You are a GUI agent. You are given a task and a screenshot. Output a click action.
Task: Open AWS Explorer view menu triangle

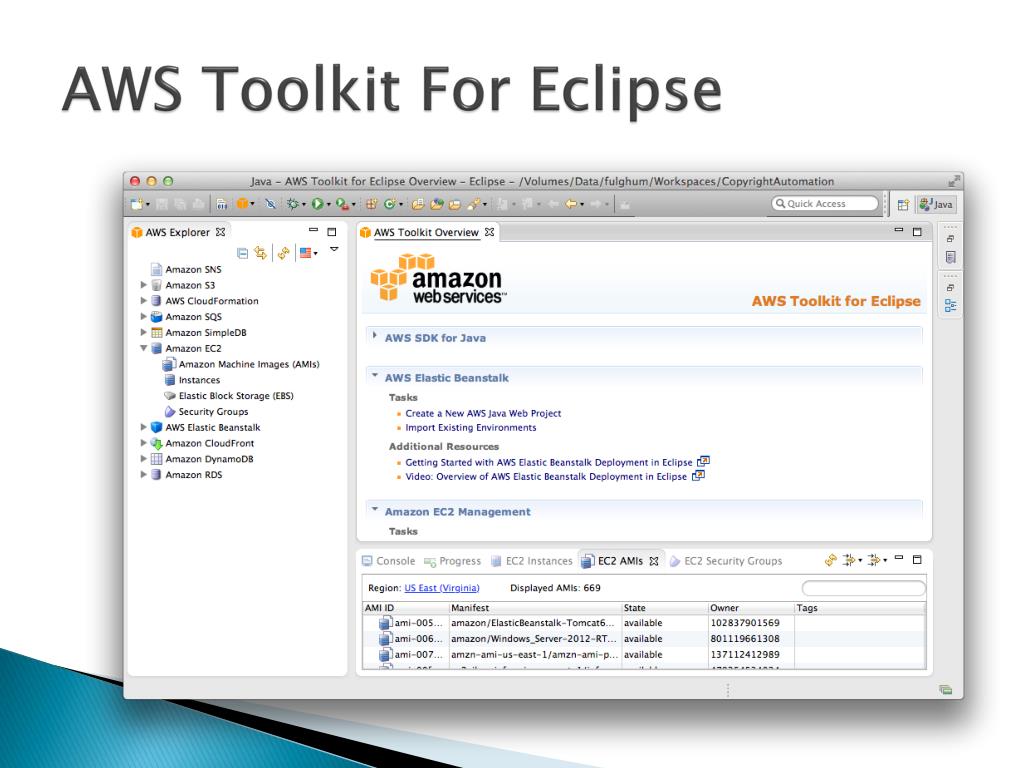coord(334,249)
